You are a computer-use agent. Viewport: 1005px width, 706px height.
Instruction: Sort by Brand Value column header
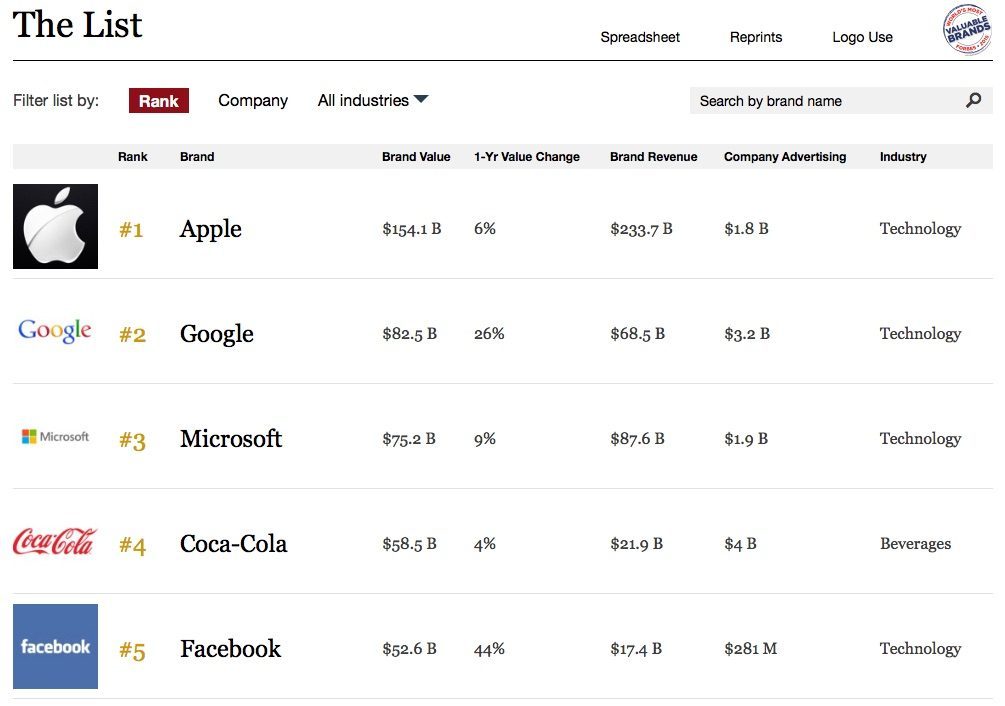point(416,157)
